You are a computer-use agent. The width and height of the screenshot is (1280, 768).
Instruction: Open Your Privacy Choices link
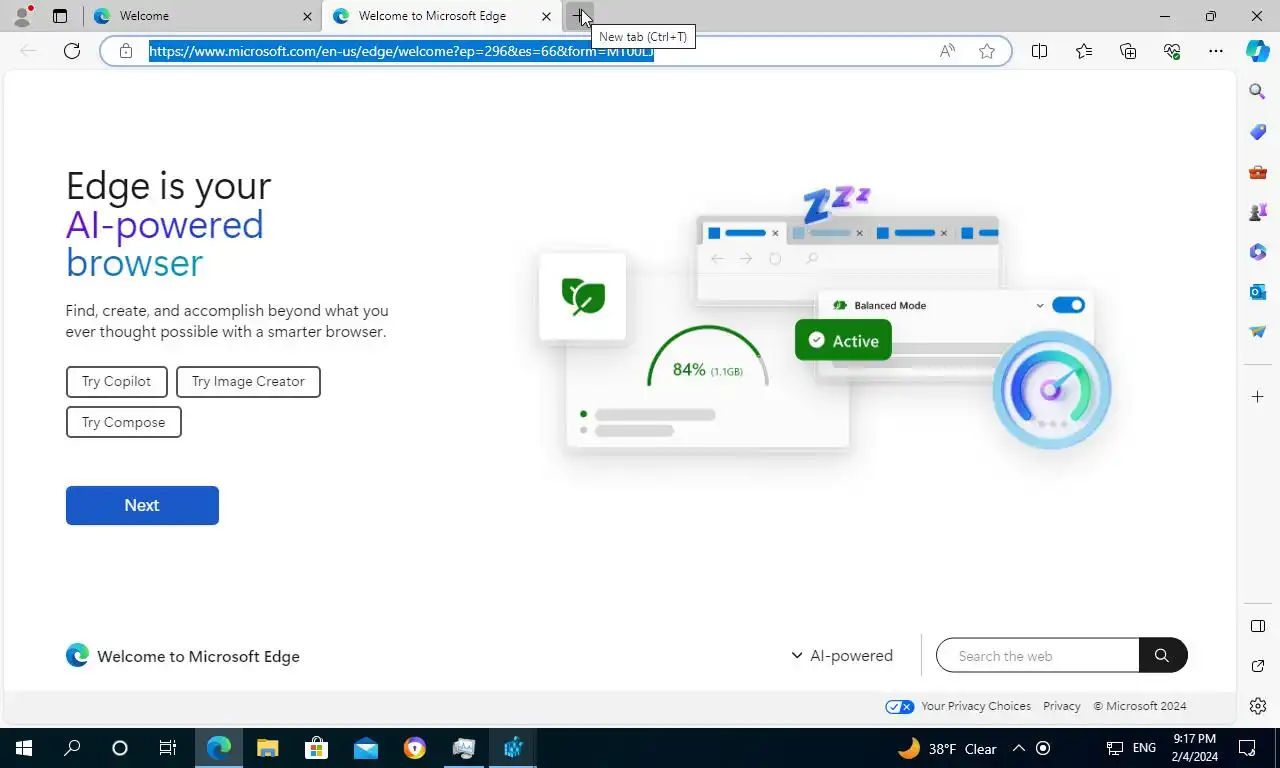tap(976, 706)
